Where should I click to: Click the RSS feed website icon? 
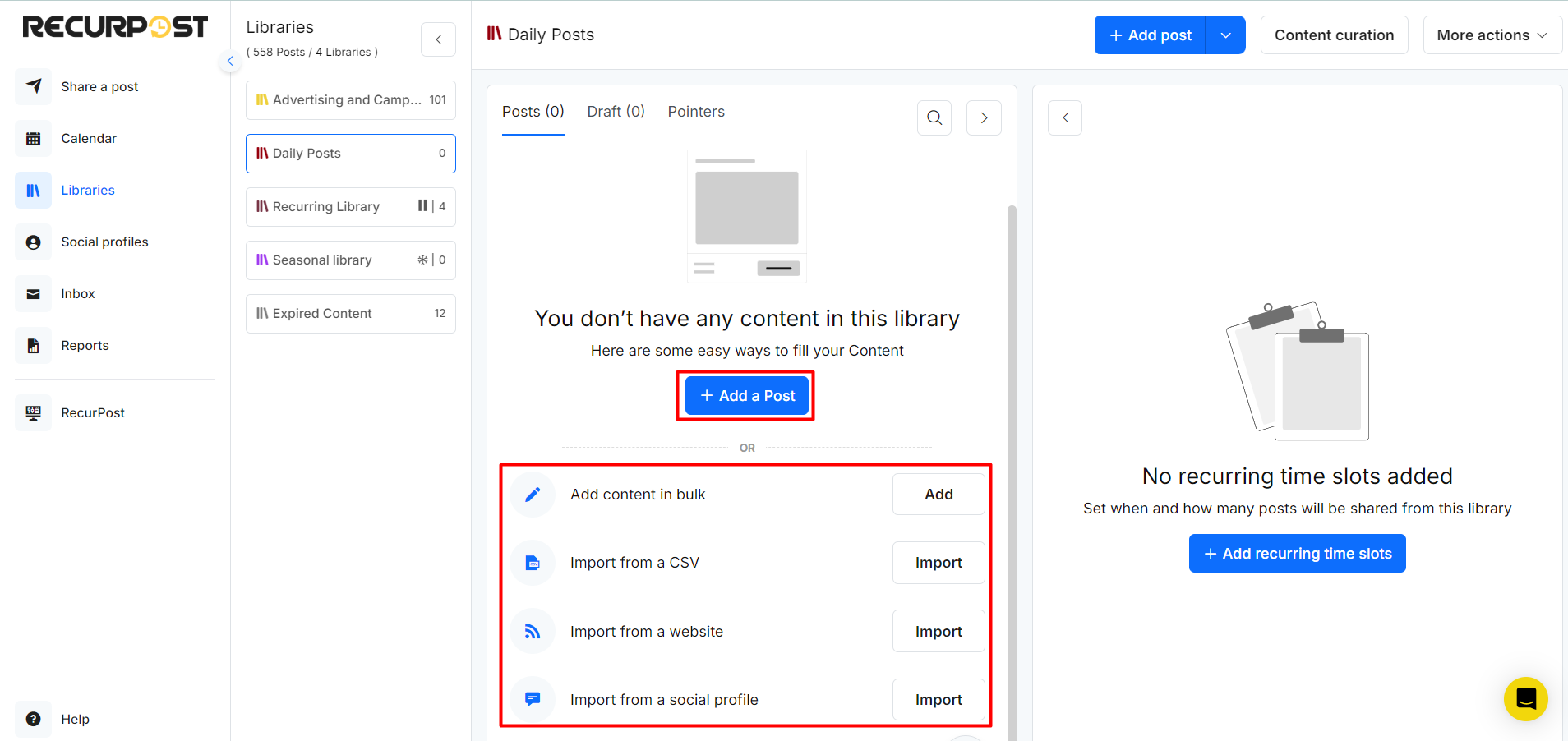coord(533,631)
